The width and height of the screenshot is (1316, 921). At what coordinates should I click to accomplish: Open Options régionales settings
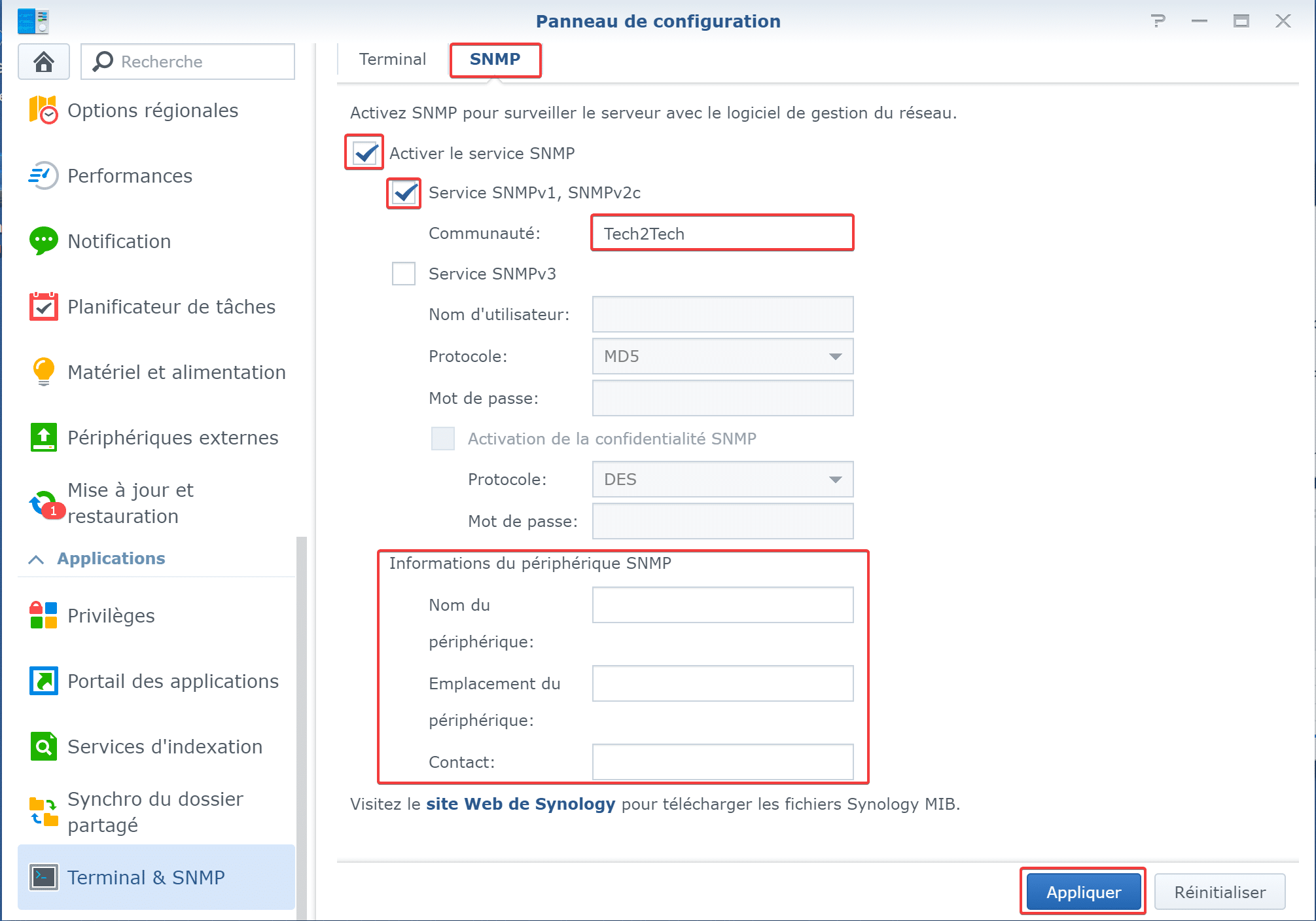153,110
